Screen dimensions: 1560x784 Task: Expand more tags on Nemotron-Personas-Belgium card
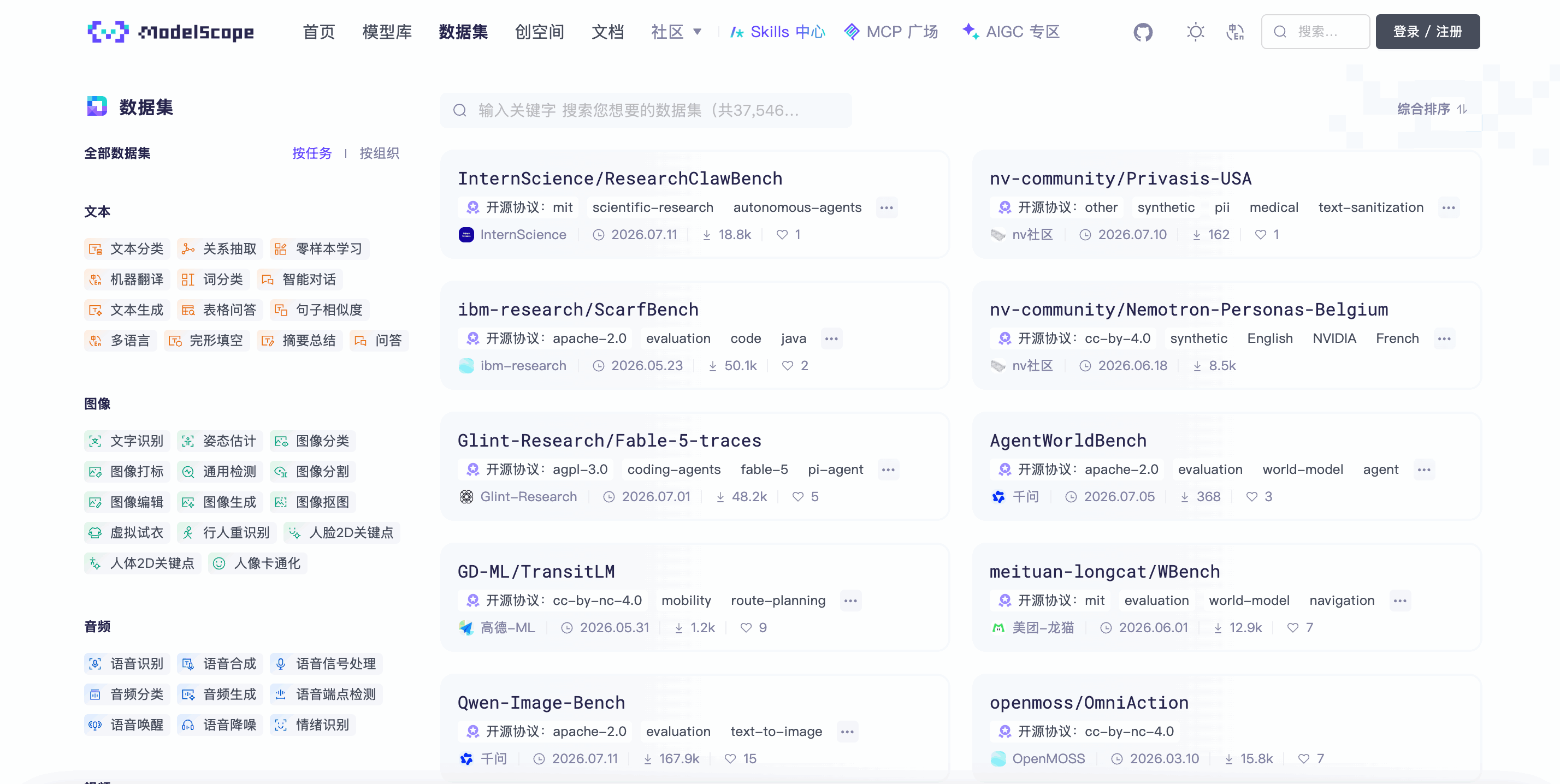click(x=1444, y=338)
